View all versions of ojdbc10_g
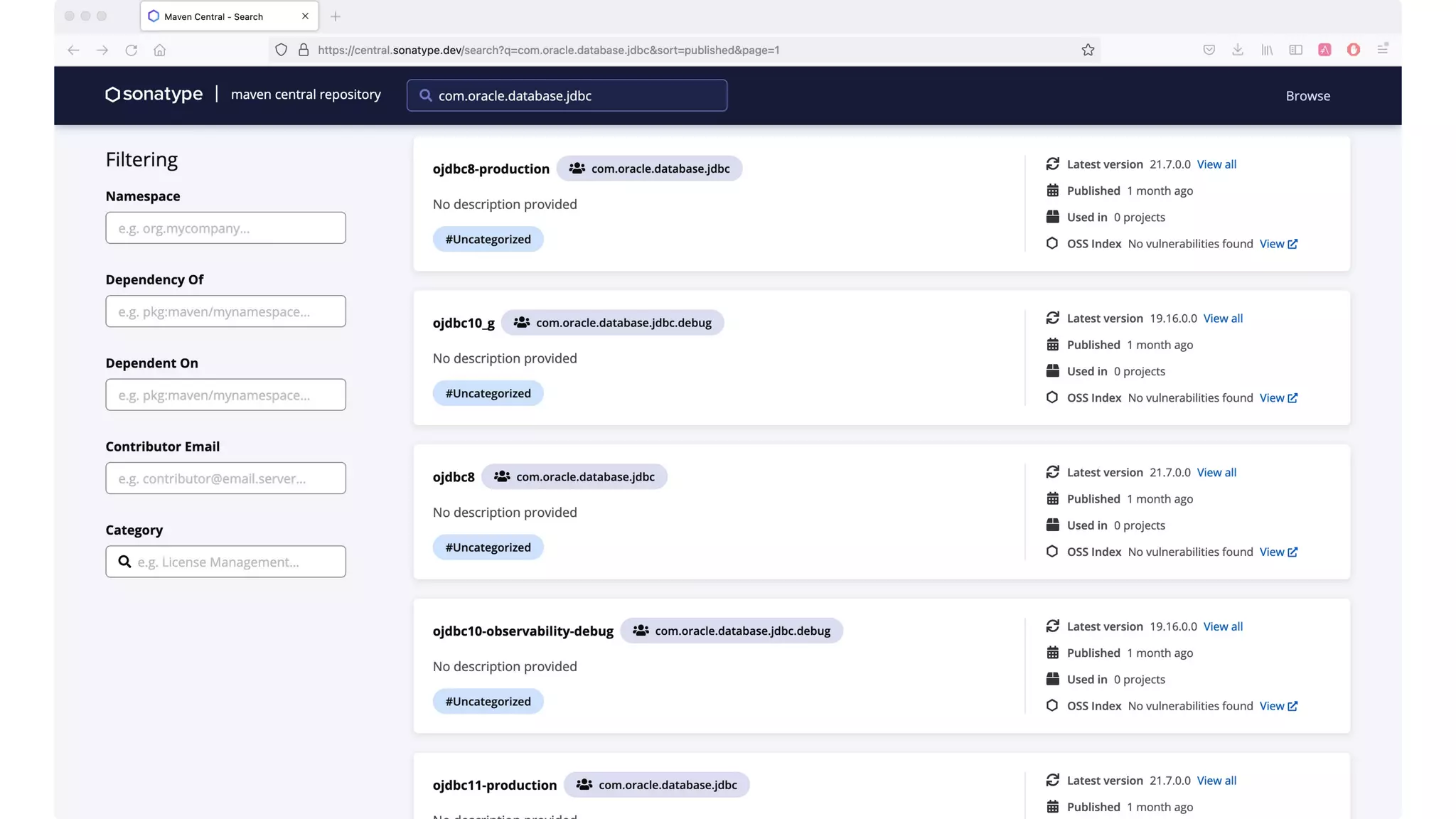Viewport: 1456px width, 819px height. [1223, 318]
